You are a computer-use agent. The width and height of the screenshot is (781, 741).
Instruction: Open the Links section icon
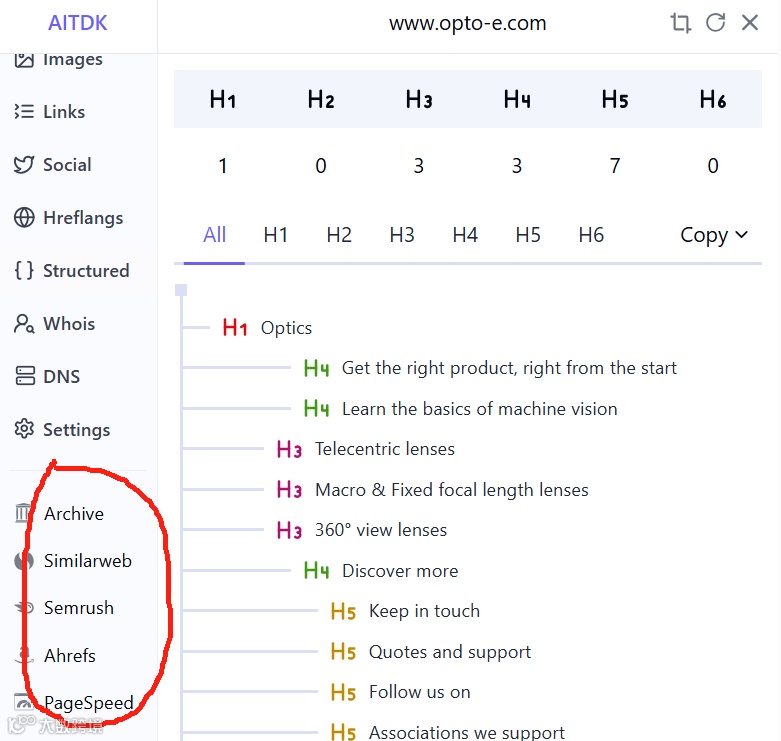coord(24,112)
